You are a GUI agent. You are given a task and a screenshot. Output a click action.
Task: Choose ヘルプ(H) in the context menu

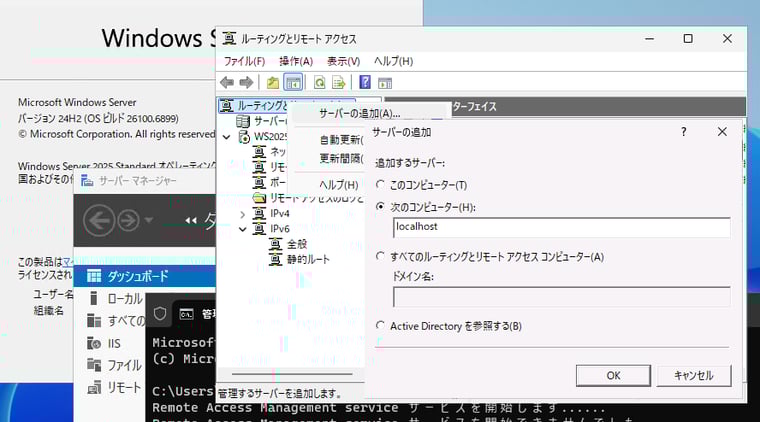click(x=338, y=185)
